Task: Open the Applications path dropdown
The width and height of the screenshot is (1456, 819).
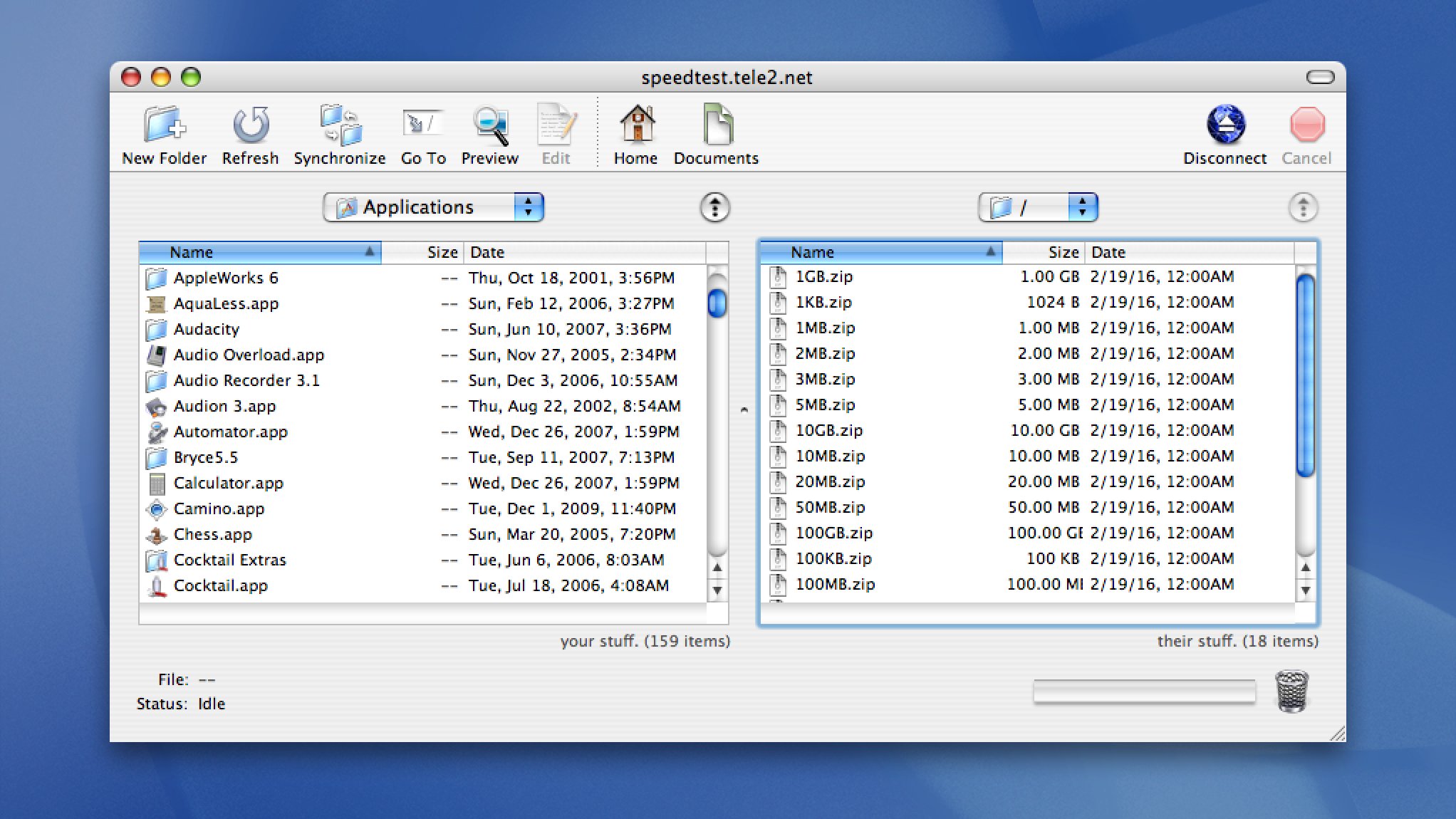Action: click(434, 207)
